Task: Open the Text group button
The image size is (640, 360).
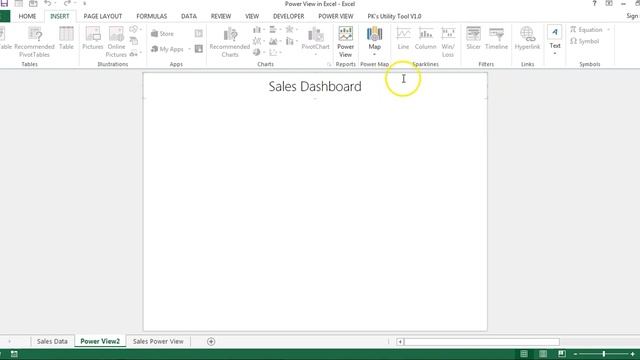Action: pos(555,40)
